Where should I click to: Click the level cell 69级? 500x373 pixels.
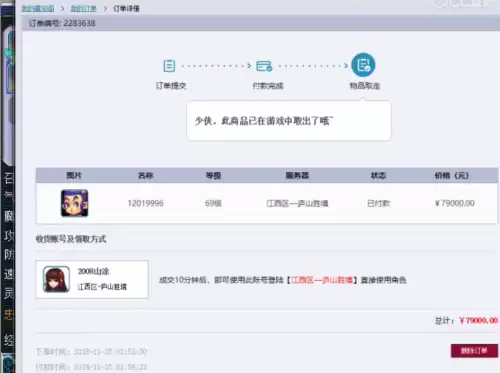(x=213, y=203)
